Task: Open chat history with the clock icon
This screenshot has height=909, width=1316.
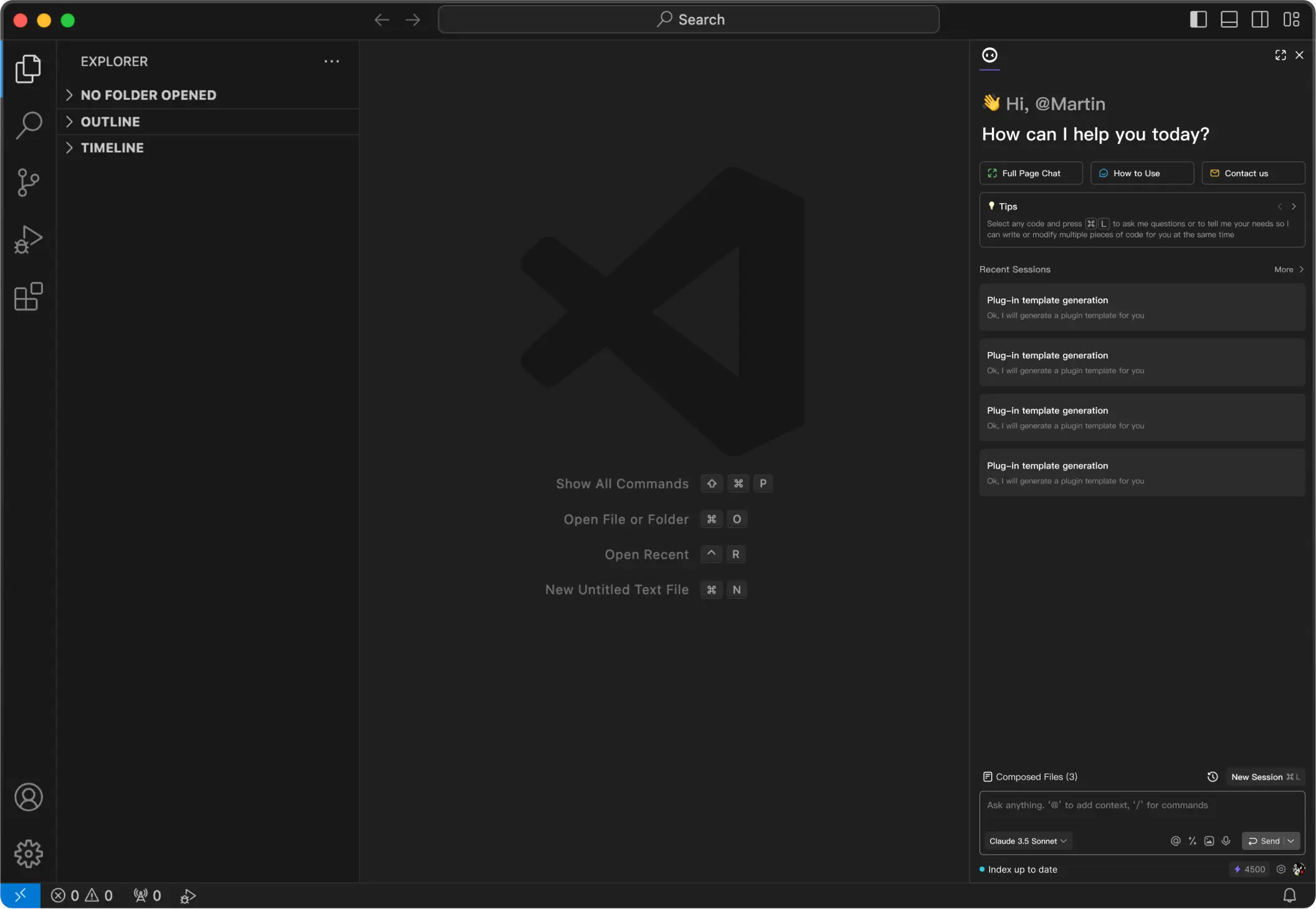Action: 1212,777
